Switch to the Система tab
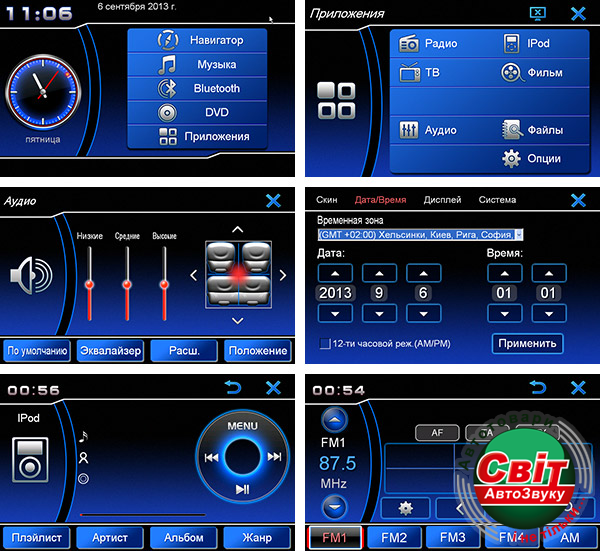This screenshot has width=600, height=551. 497,200
